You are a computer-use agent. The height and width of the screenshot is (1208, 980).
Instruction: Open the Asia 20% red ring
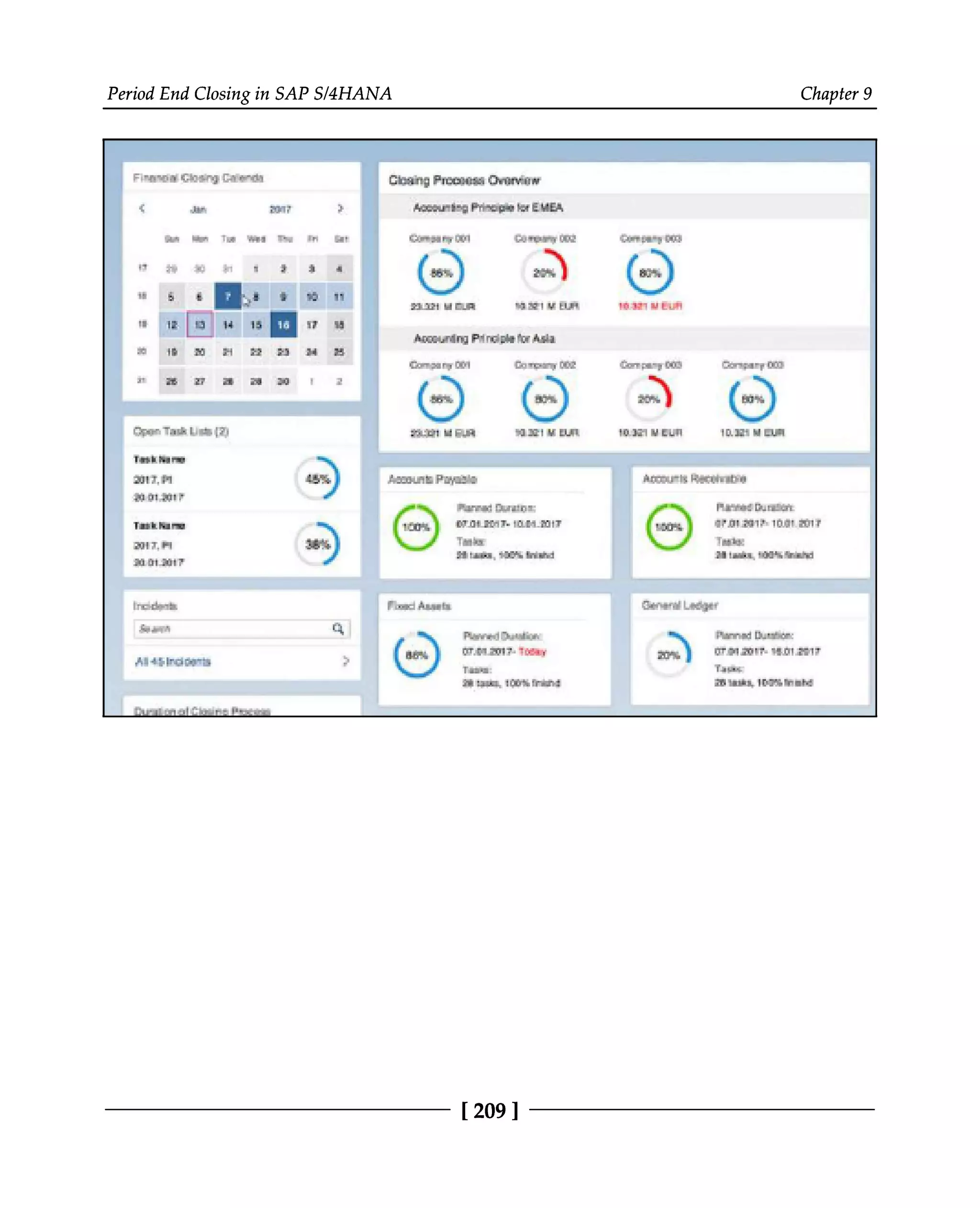[649, 399]
